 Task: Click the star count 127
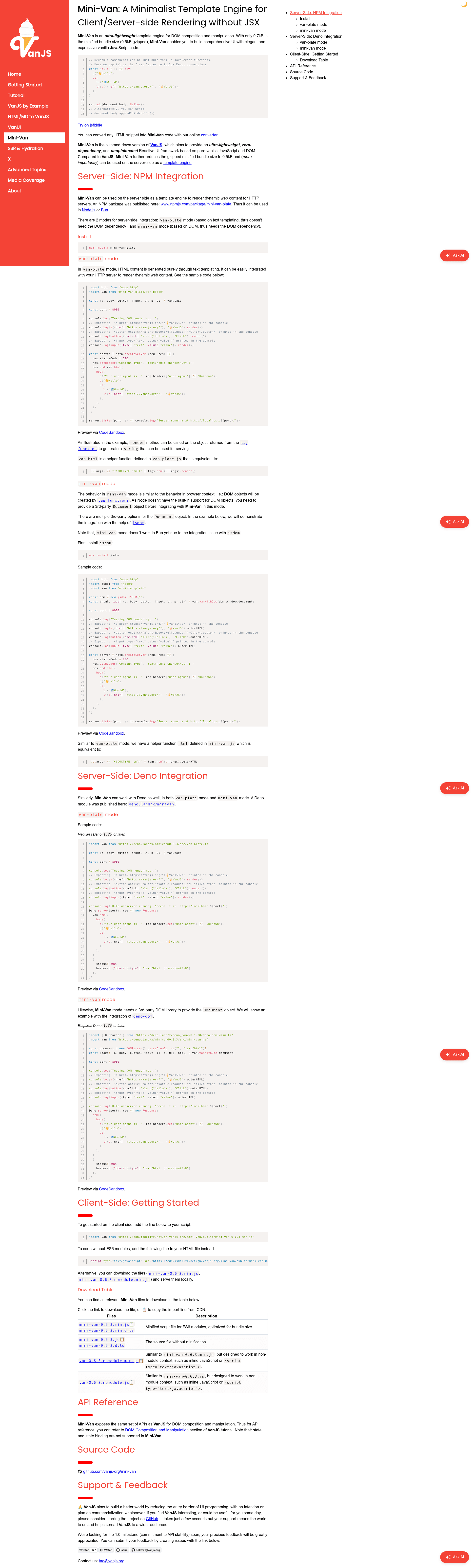[94, 1550]
